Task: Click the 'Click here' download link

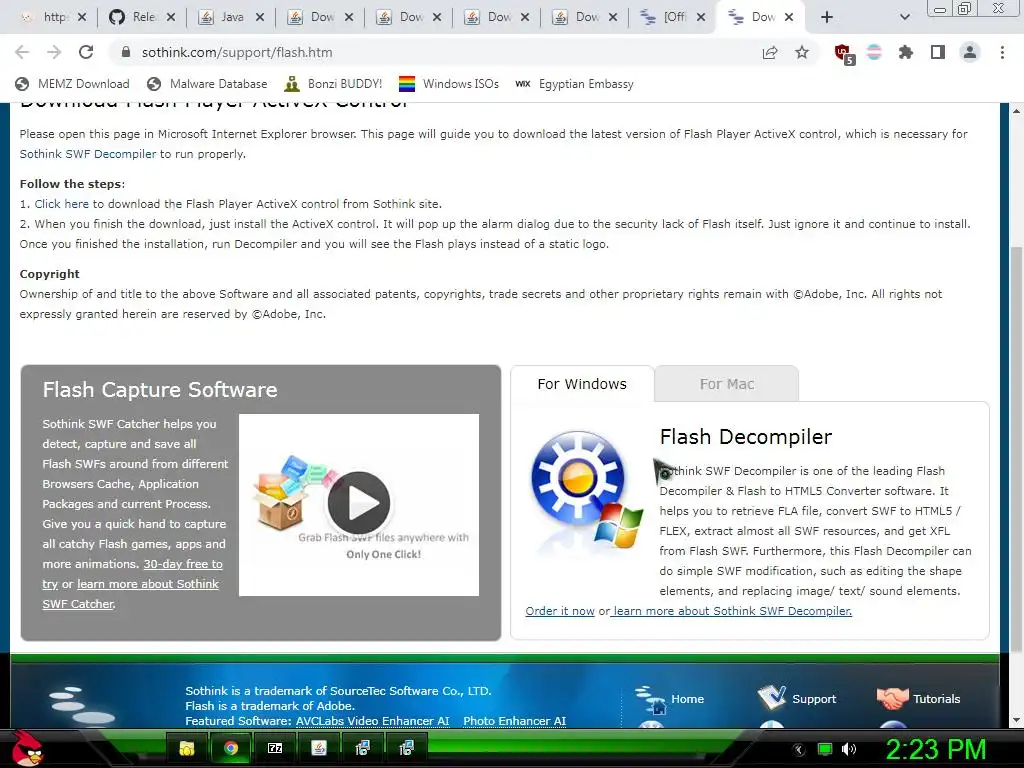Action: click(x=61, y=204)
